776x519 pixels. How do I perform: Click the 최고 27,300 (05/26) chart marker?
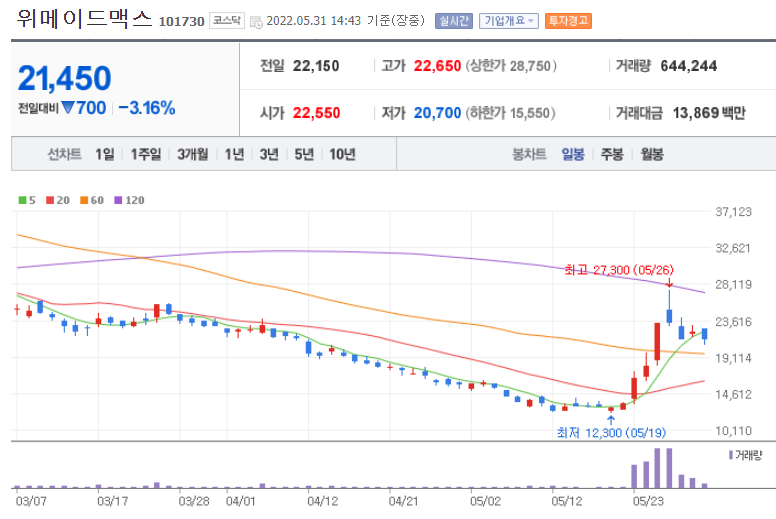(x=619, y=270)
